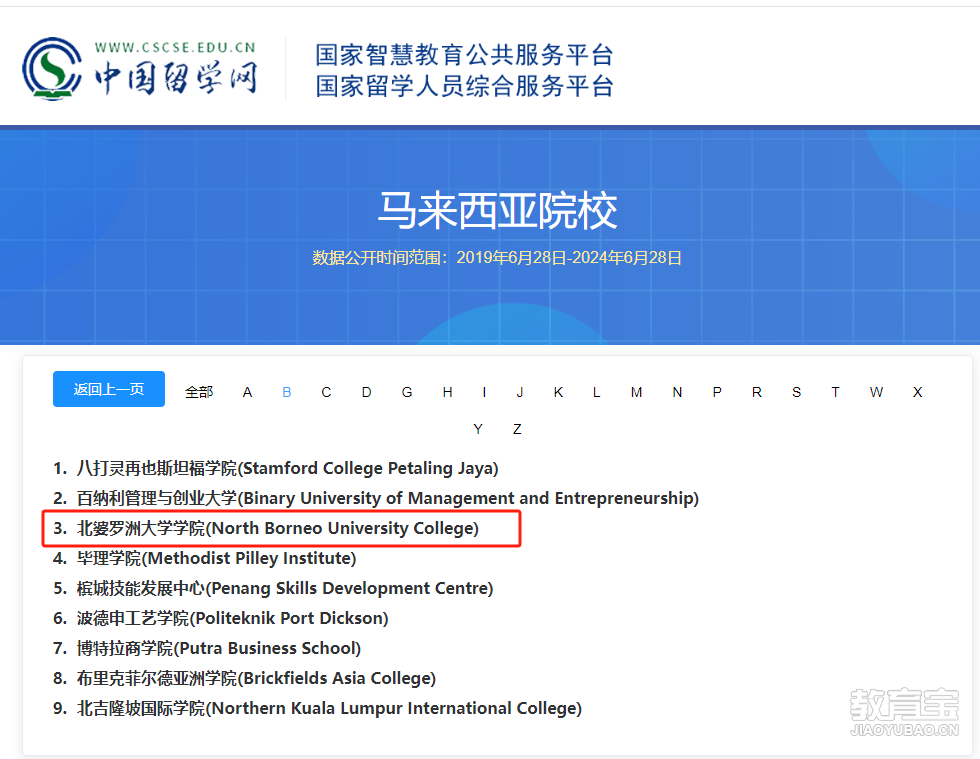Select letter P filter
The image size is (980, 759).
tap(718, 392)
